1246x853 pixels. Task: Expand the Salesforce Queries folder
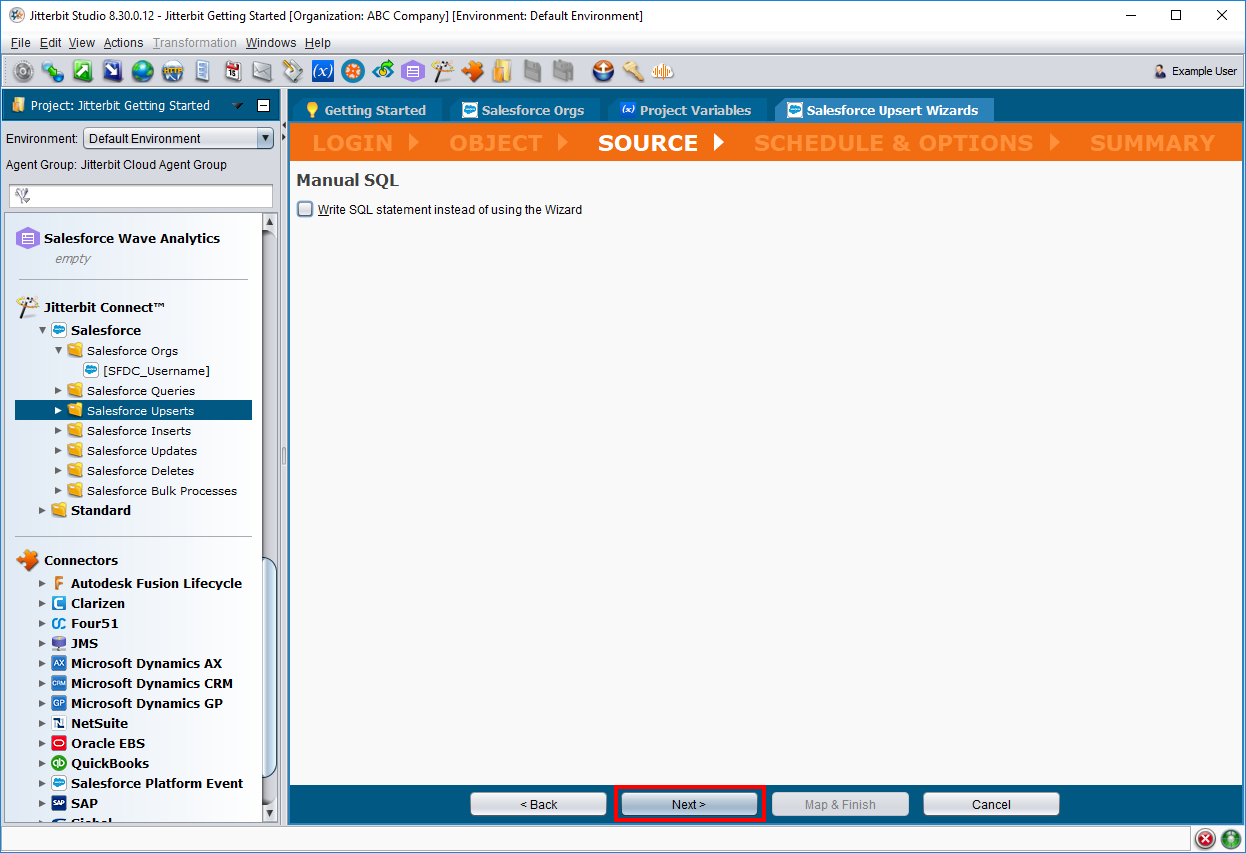(58, 391)
